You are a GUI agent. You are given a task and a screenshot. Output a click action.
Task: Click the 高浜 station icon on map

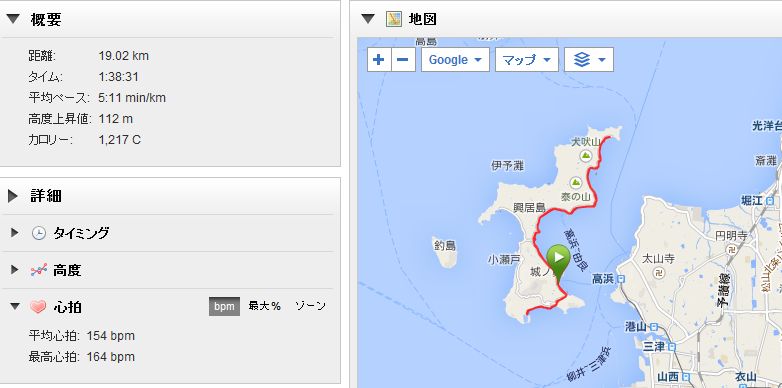621,279
